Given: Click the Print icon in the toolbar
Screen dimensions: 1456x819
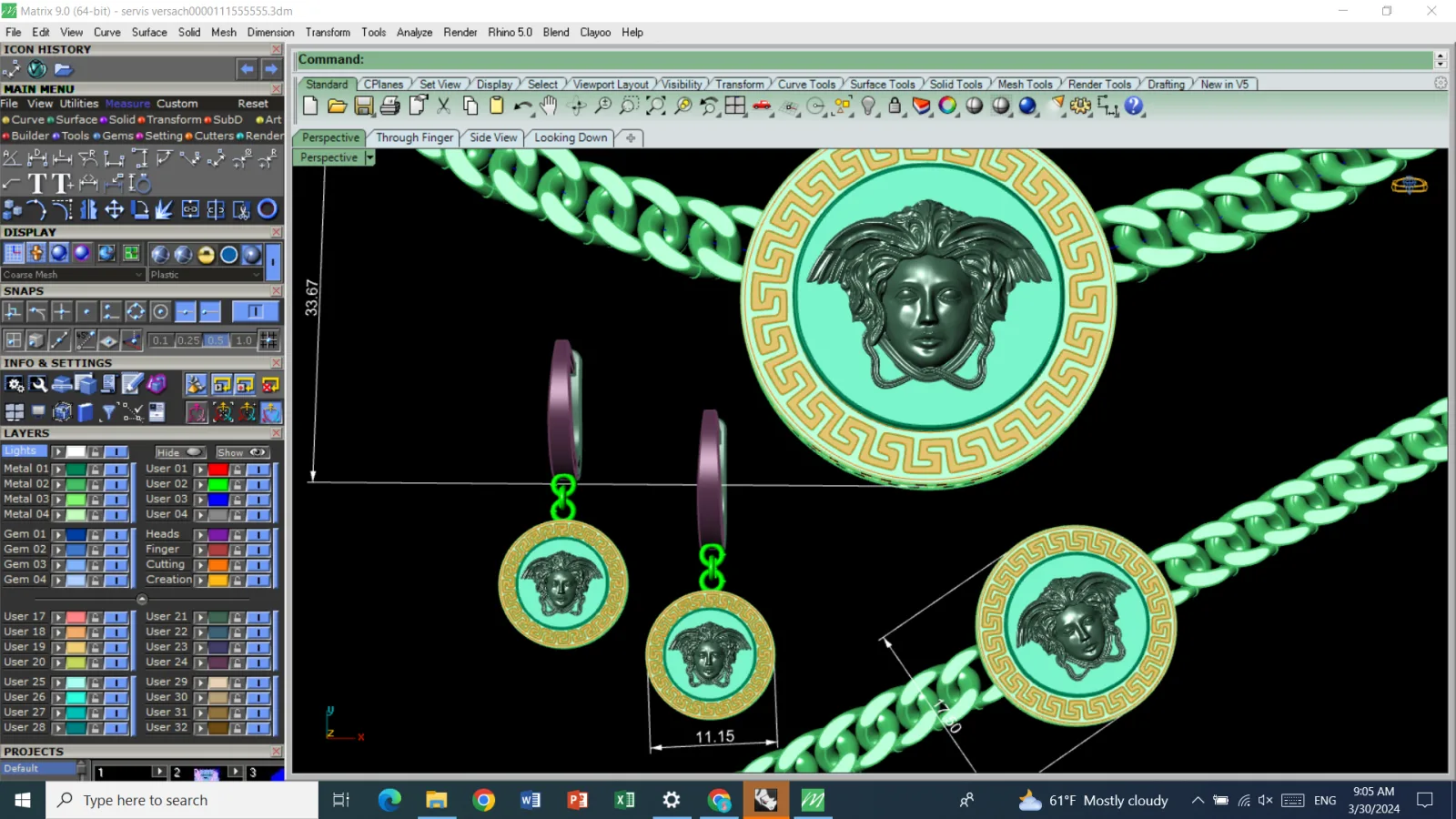Looking at the screenshot, I should pos(390,106).
